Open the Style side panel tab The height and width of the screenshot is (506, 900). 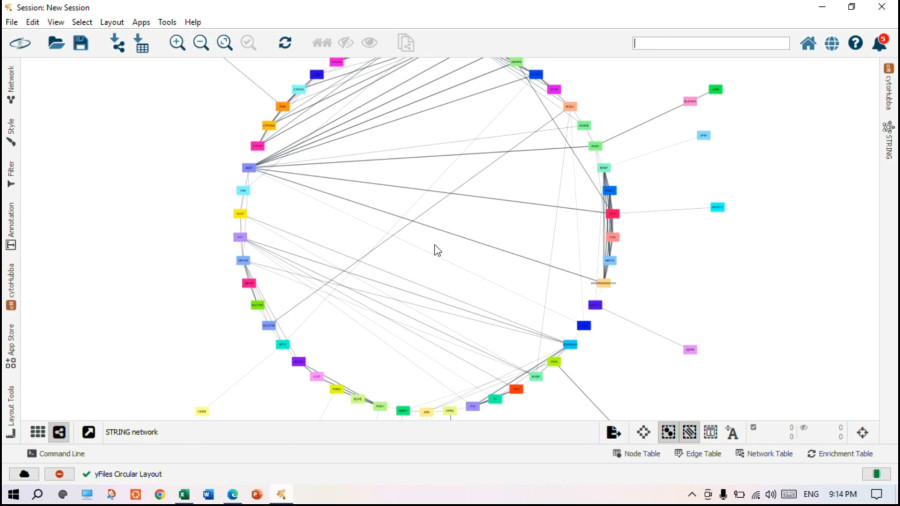click(x=10, y=132)
